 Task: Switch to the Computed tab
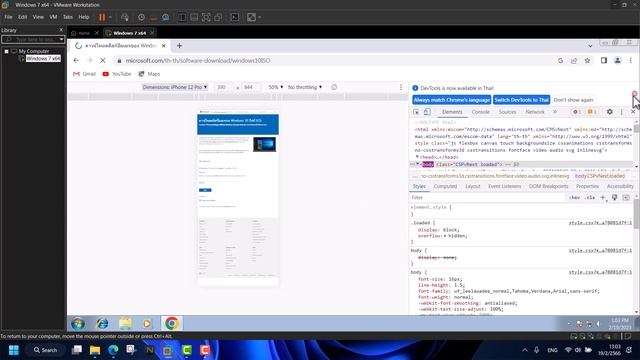445,187
